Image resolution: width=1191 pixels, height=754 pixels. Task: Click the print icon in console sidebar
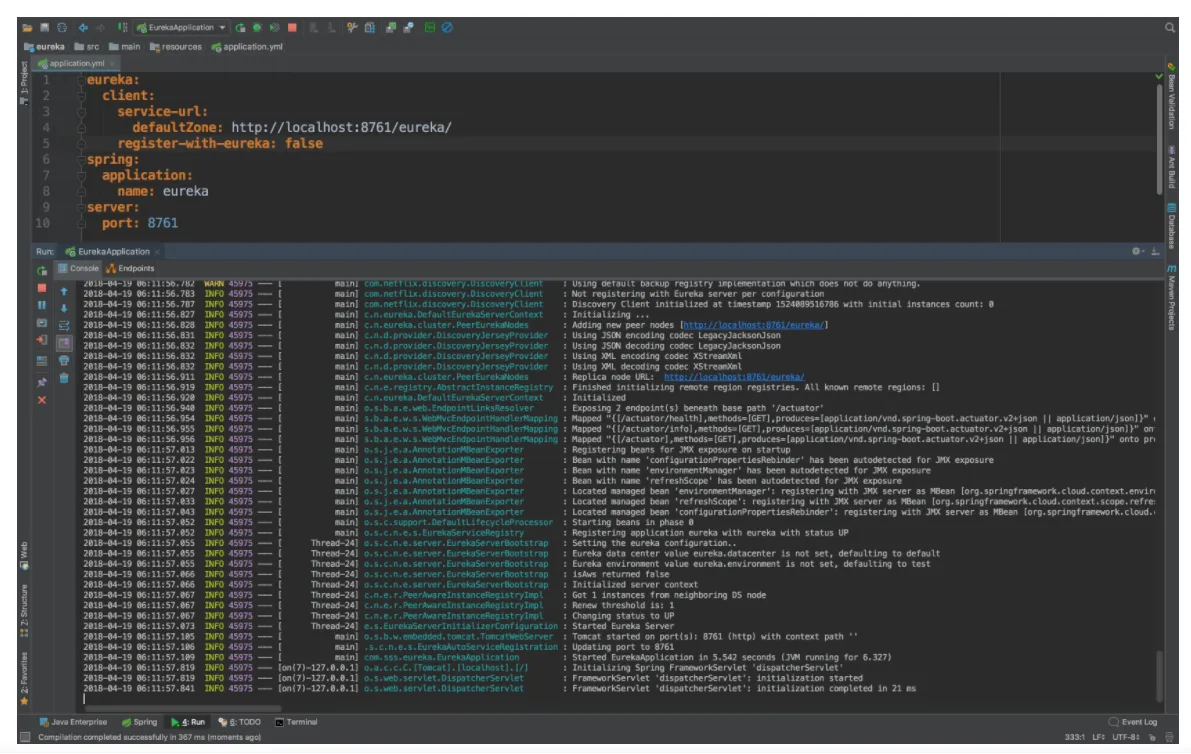point(64,360)
